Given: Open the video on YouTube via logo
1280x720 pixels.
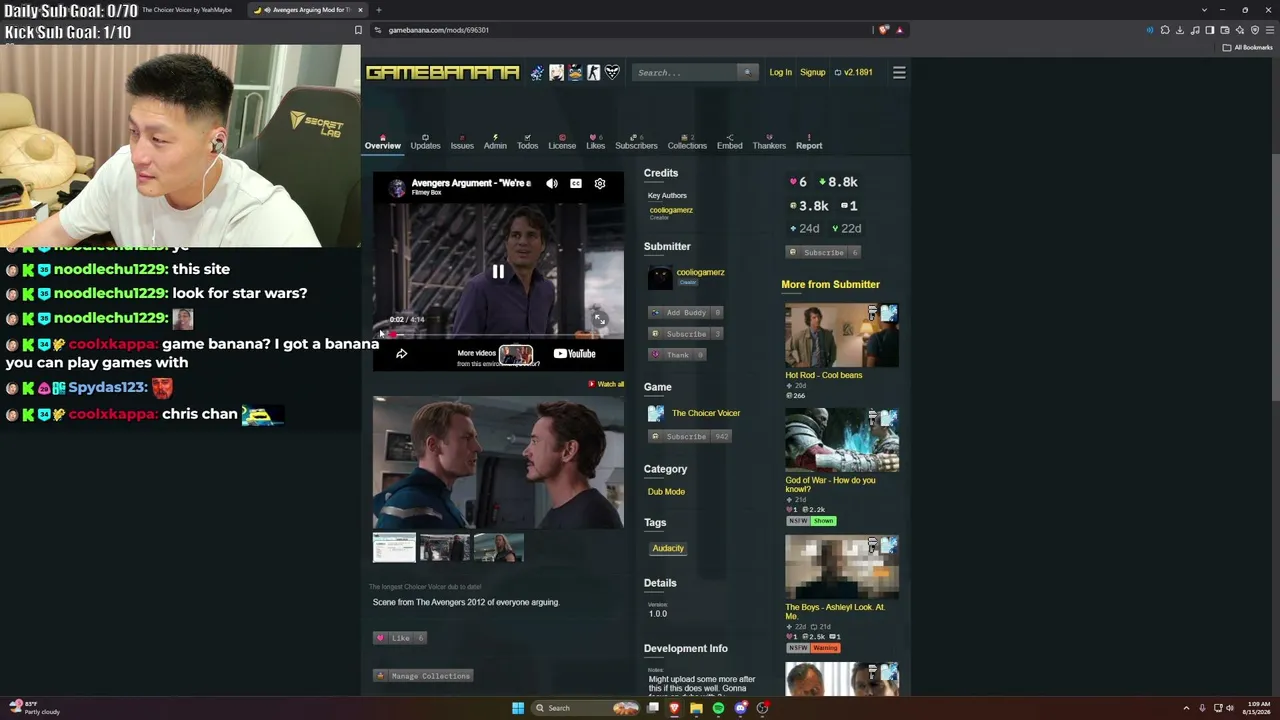Looking at the screenshot, I should (x=575, y=353).
